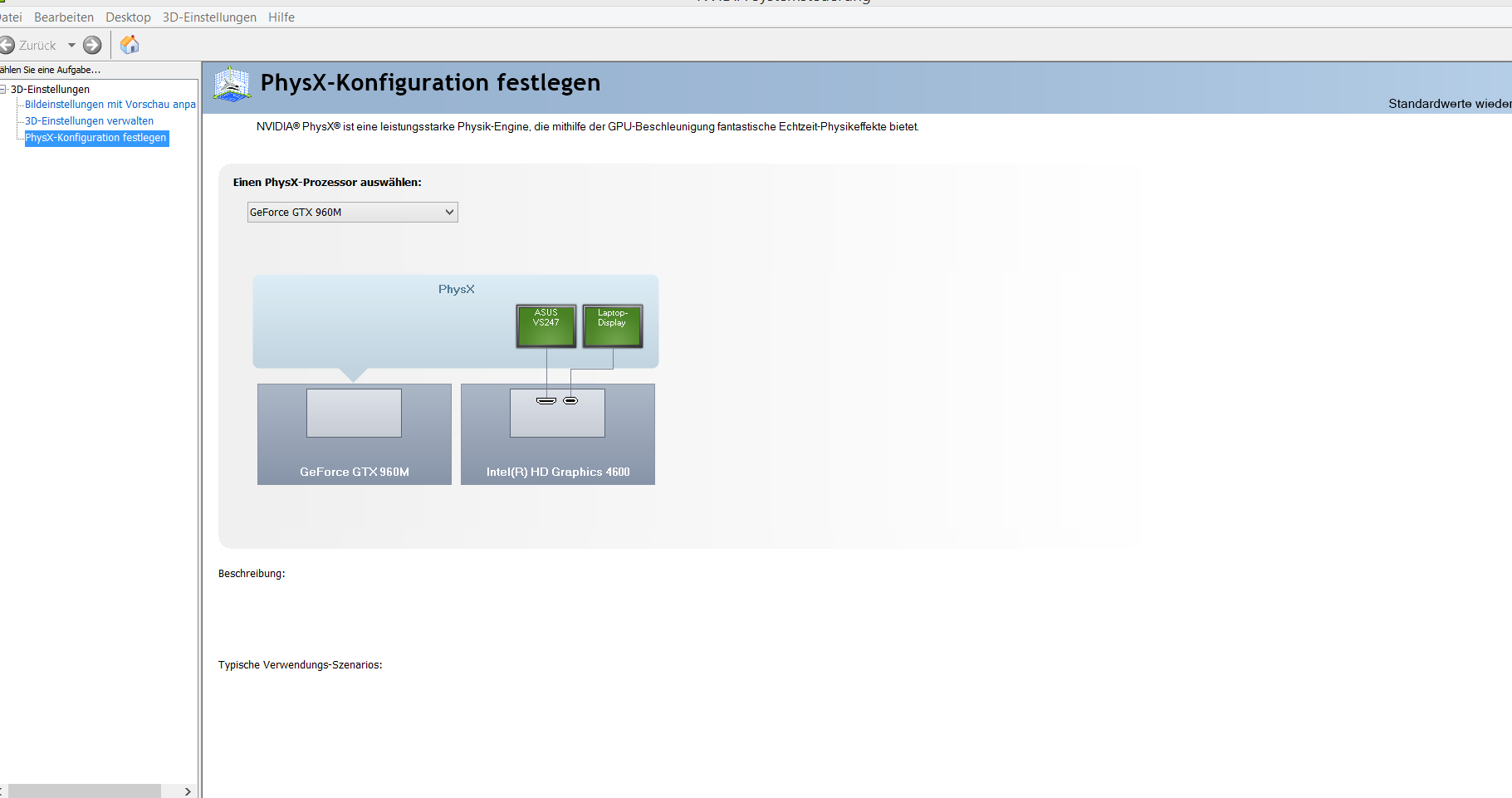Open the 3D-Einstellungen menu
1512x798 pixels.
(x=209, y=17)
